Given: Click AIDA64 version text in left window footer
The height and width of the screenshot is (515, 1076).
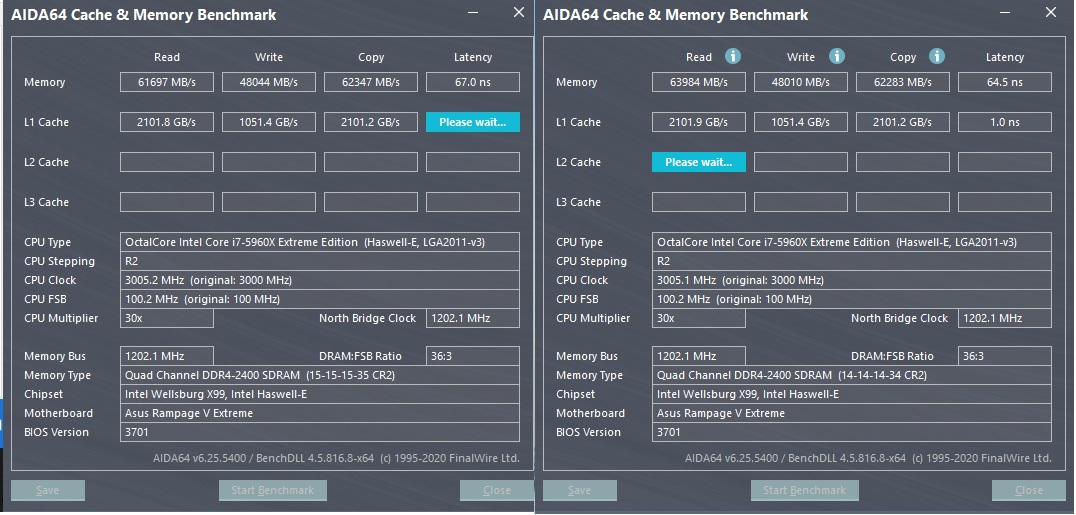Looking at the screenshot, I should pyautogui.click(x=336, y=458).
